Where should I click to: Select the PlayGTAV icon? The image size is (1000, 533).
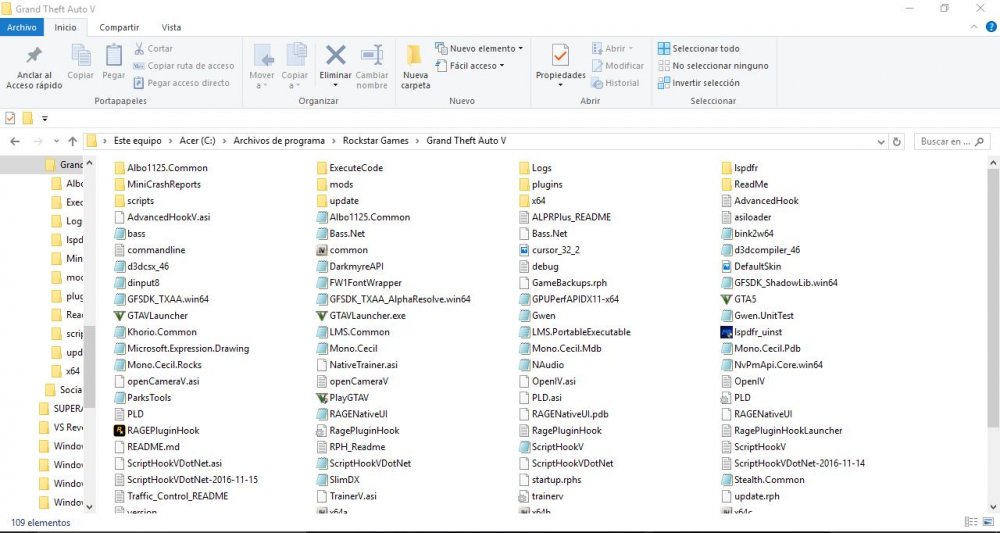pyautogui.click(x=322, y=398)
